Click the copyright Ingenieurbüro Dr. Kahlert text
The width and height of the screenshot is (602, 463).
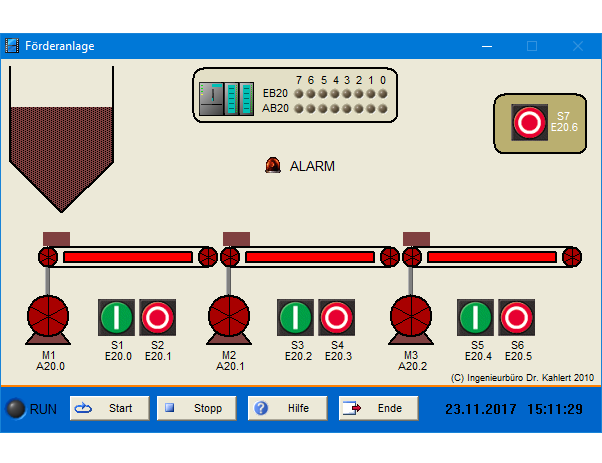click(522, 378)
